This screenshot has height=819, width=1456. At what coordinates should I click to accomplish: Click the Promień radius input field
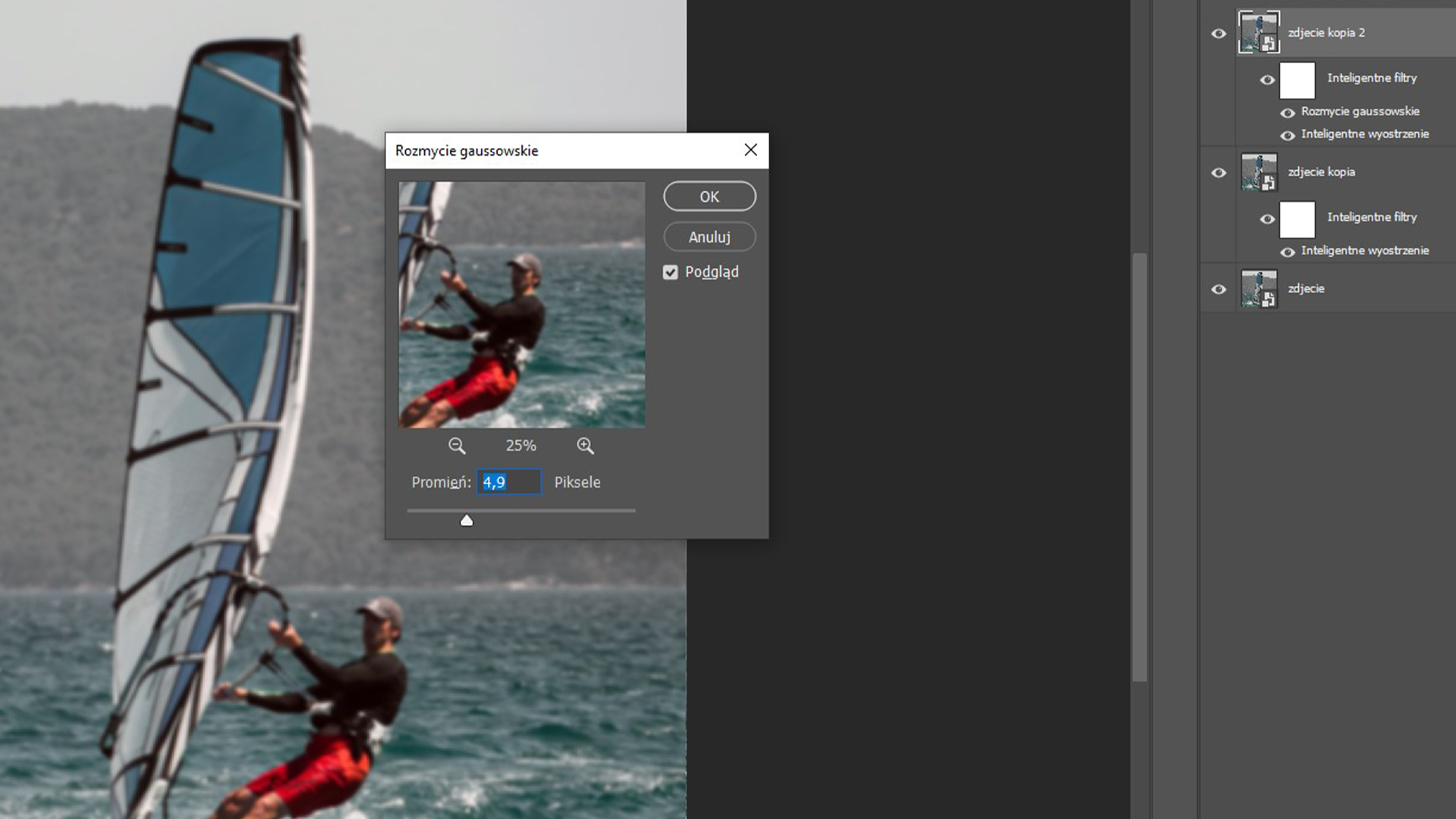509,482
